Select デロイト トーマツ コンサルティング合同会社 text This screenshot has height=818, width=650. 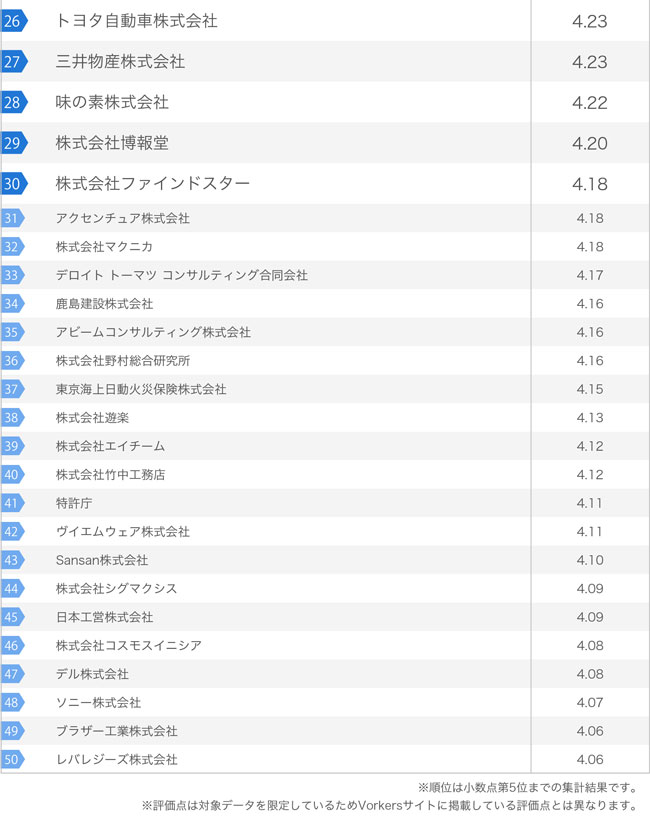[x=182, y=275]
